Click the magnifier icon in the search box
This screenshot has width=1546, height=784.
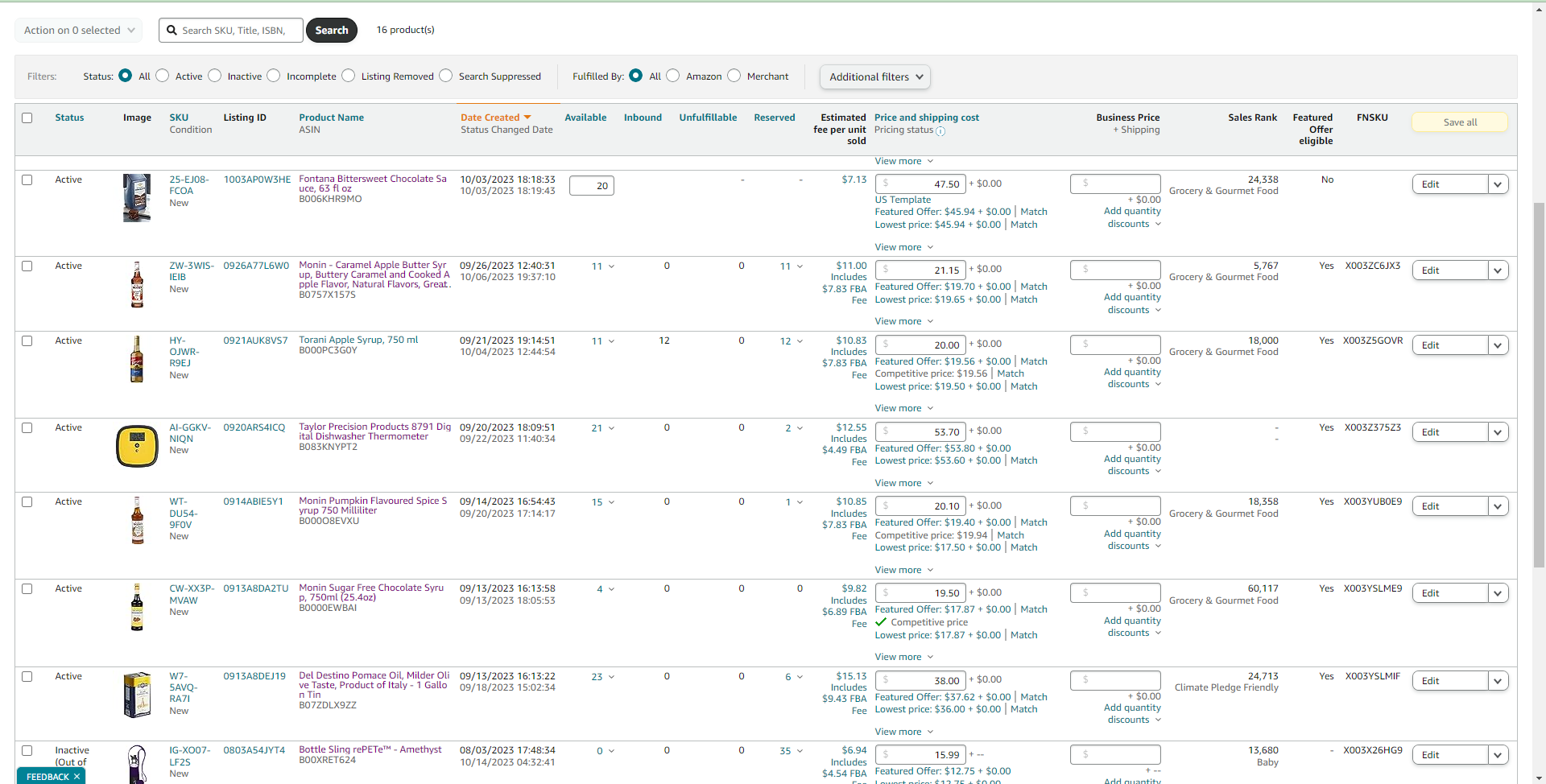click(172, 31)
